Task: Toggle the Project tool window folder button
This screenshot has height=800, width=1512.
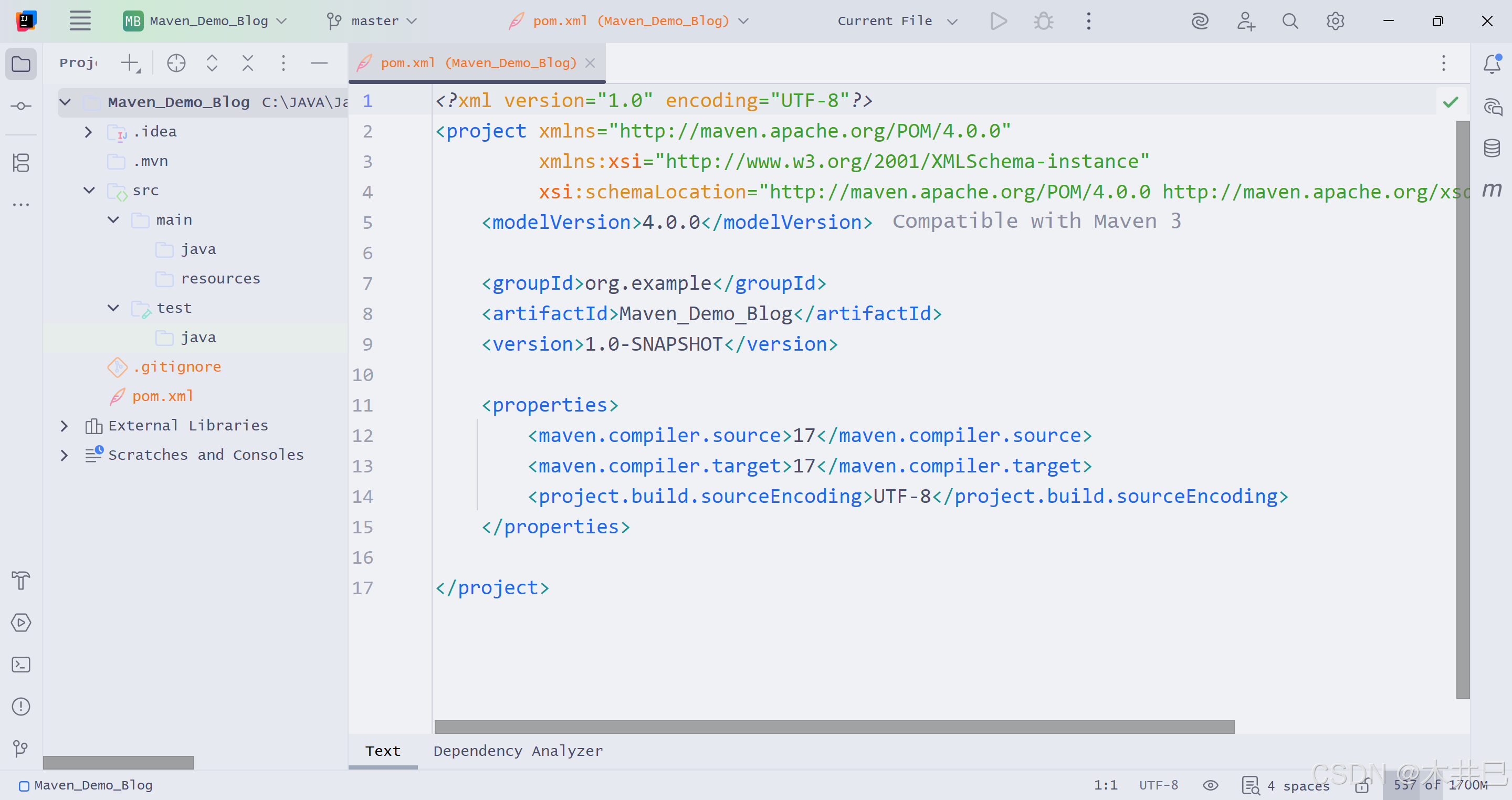Action: [21, 64]
